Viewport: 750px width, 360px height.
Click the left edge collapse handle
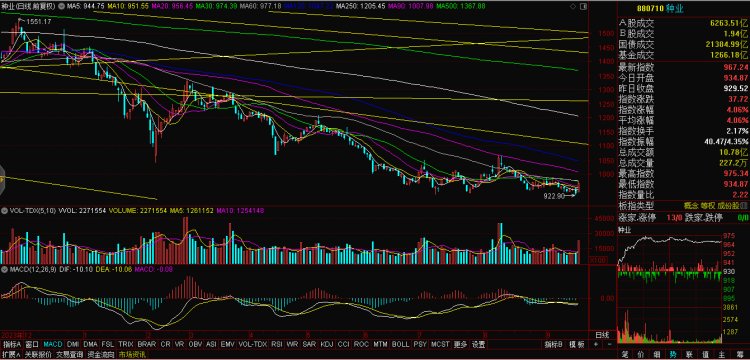click(x=2, y=180)
